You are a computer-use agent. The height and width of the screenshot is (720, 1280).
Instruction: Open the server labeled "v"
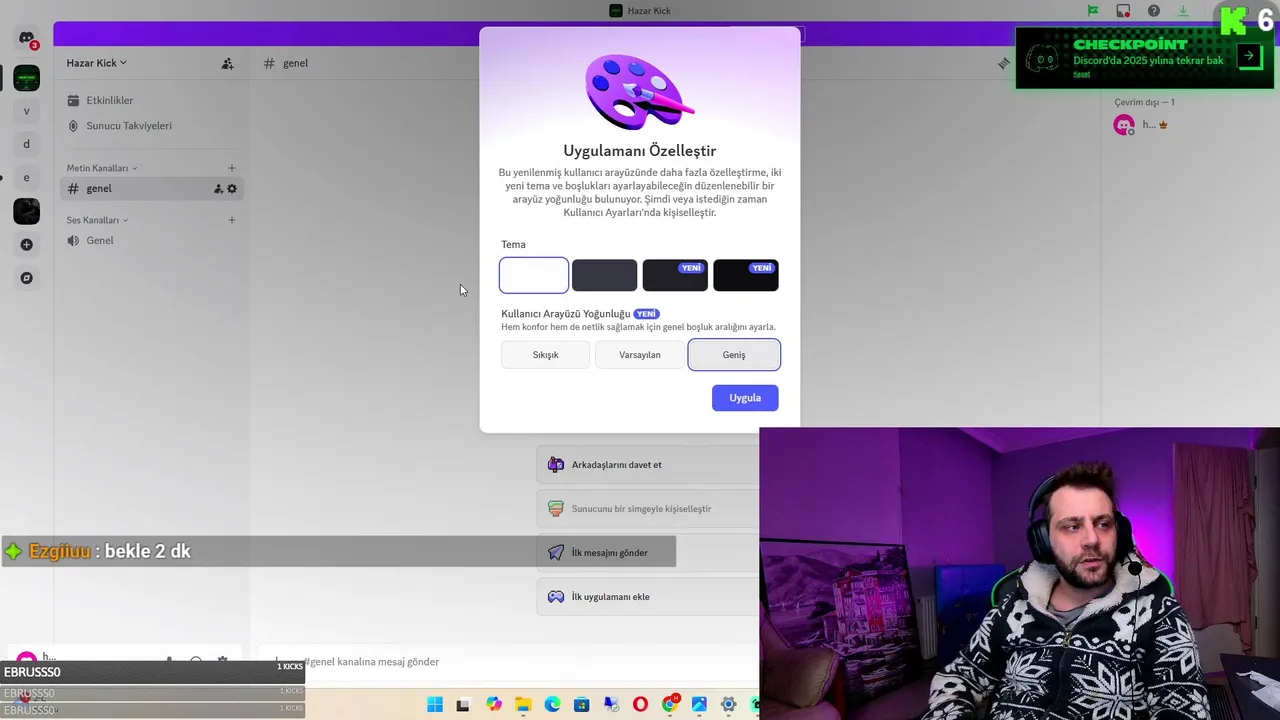pos(26,111)
